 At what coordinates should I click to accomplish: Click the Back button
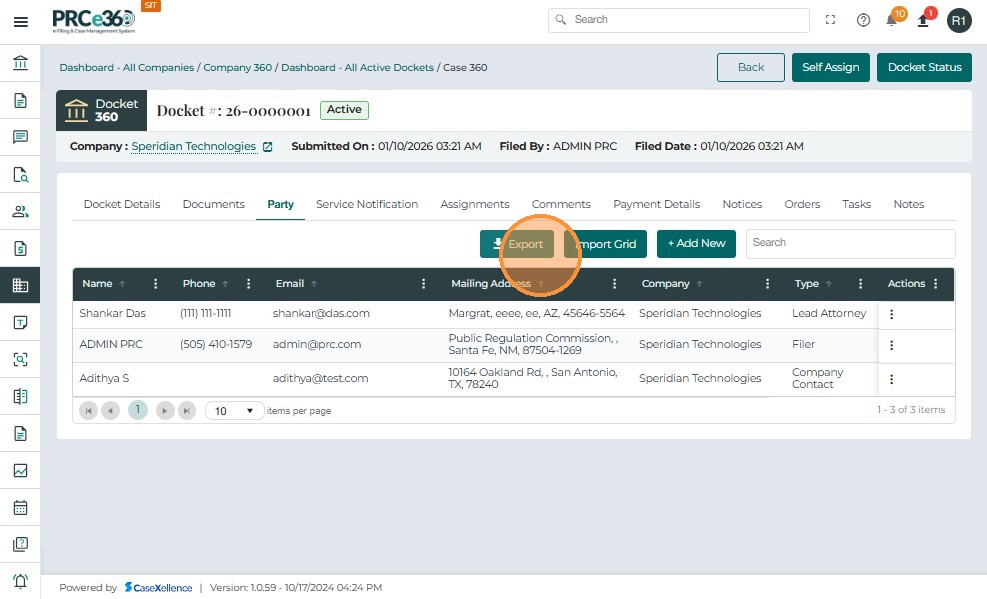point(751,67)
